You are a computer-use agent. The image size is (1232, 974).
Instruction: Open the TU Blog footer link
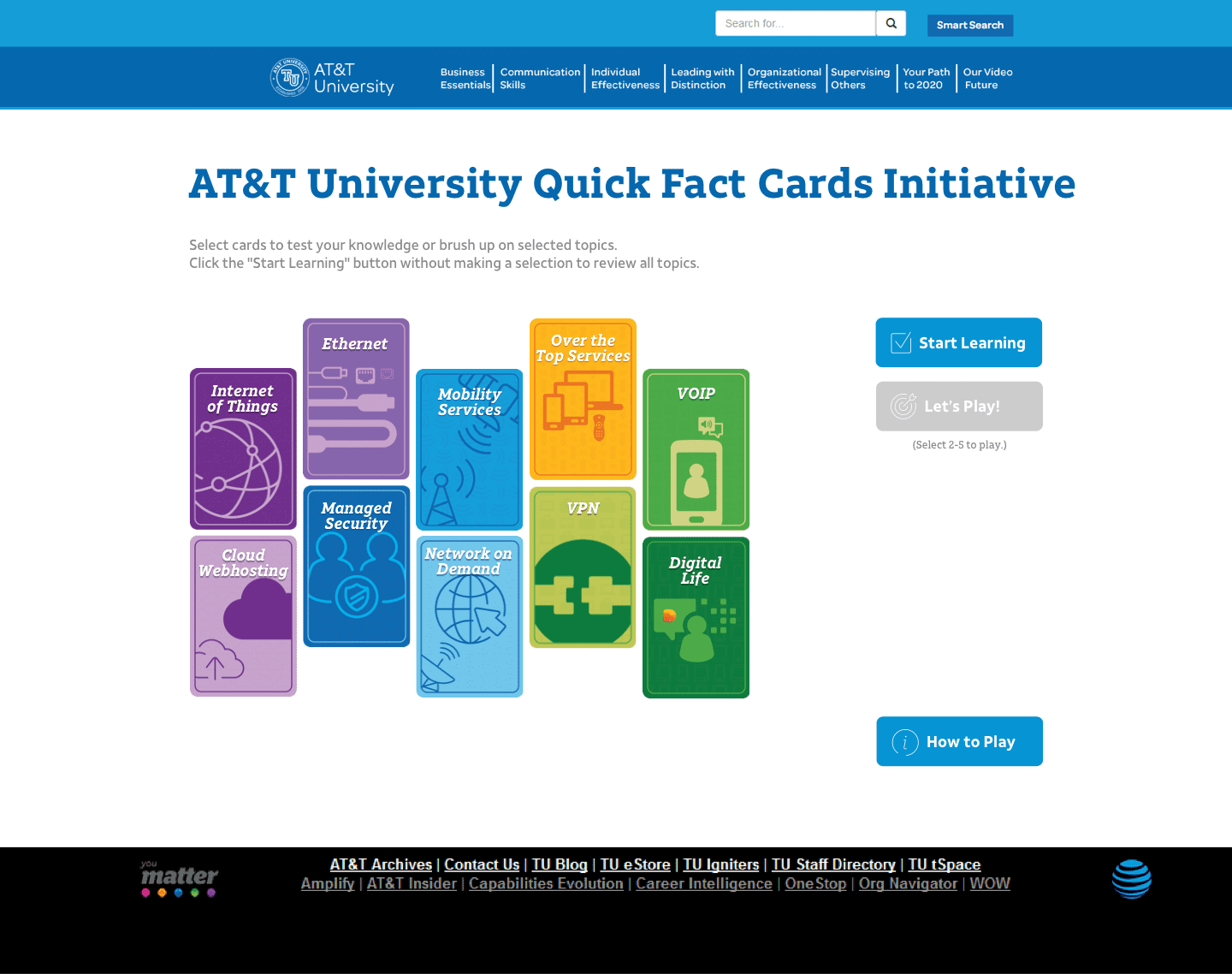coord(560,864)
